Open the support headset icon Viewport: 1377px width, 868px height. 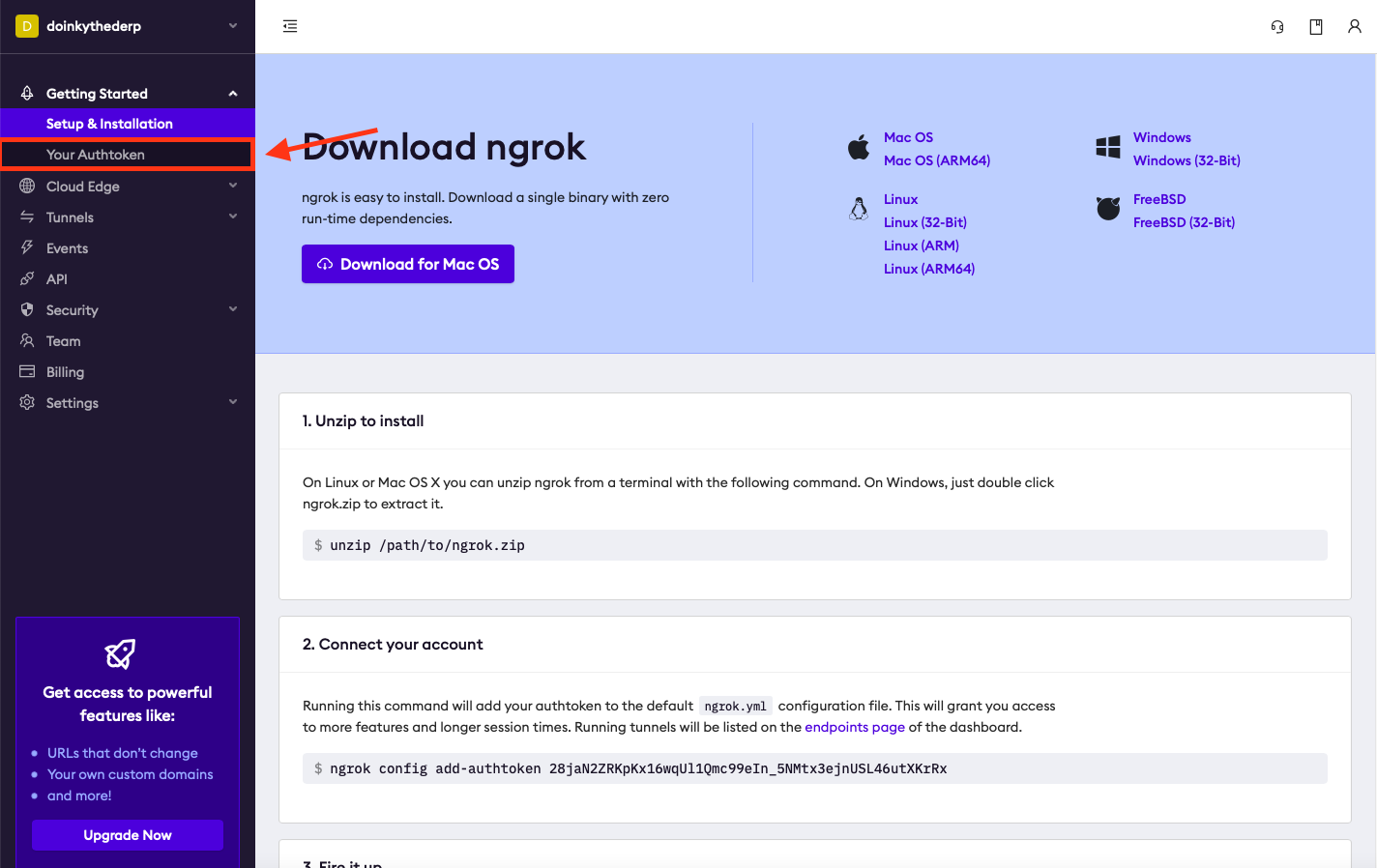tap(1277, 27)
